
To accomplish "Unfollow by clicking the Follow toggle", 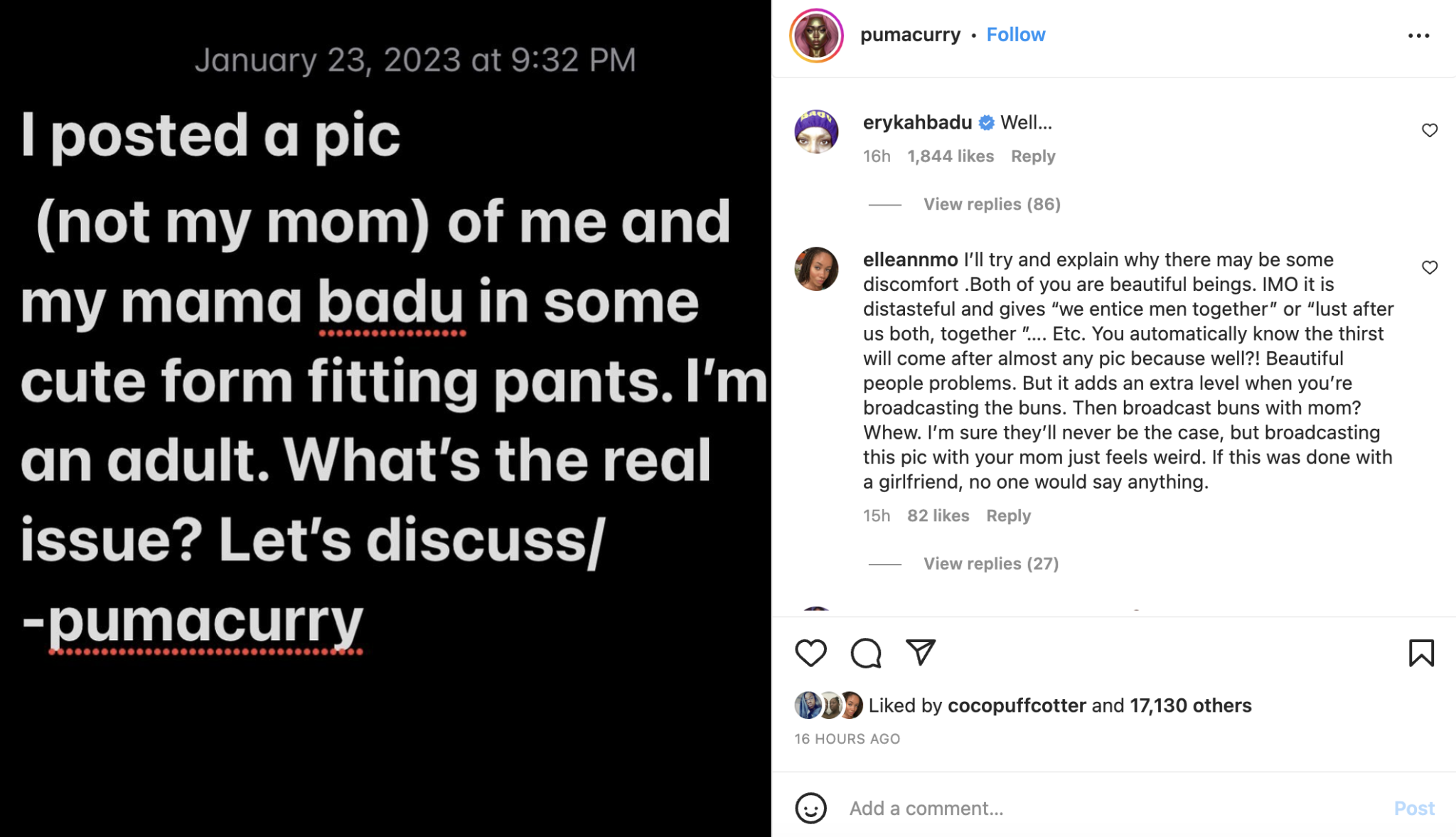I will (x=1015, y=34).
